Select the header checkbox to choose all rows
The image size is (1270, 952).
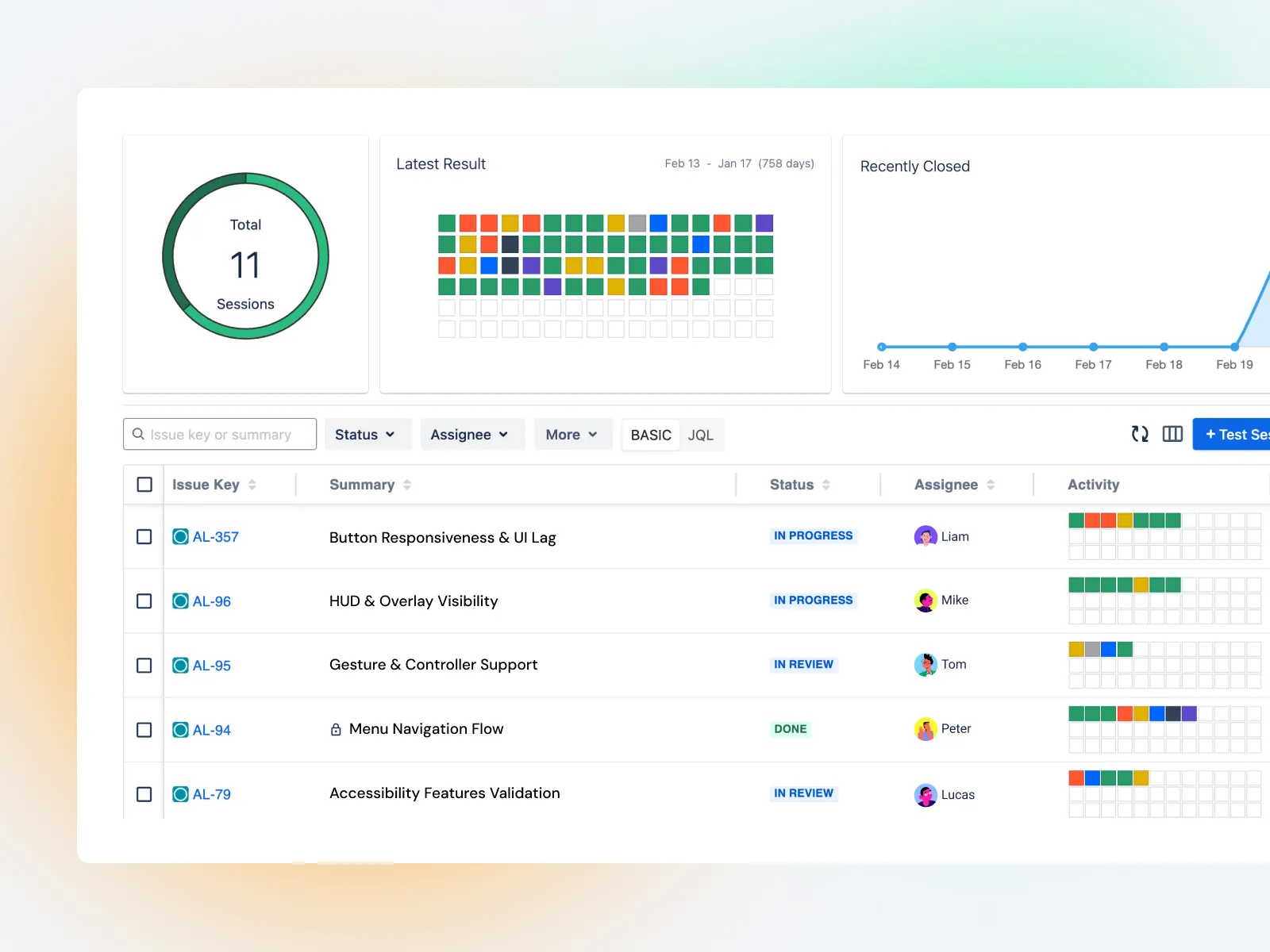point(144,484)
